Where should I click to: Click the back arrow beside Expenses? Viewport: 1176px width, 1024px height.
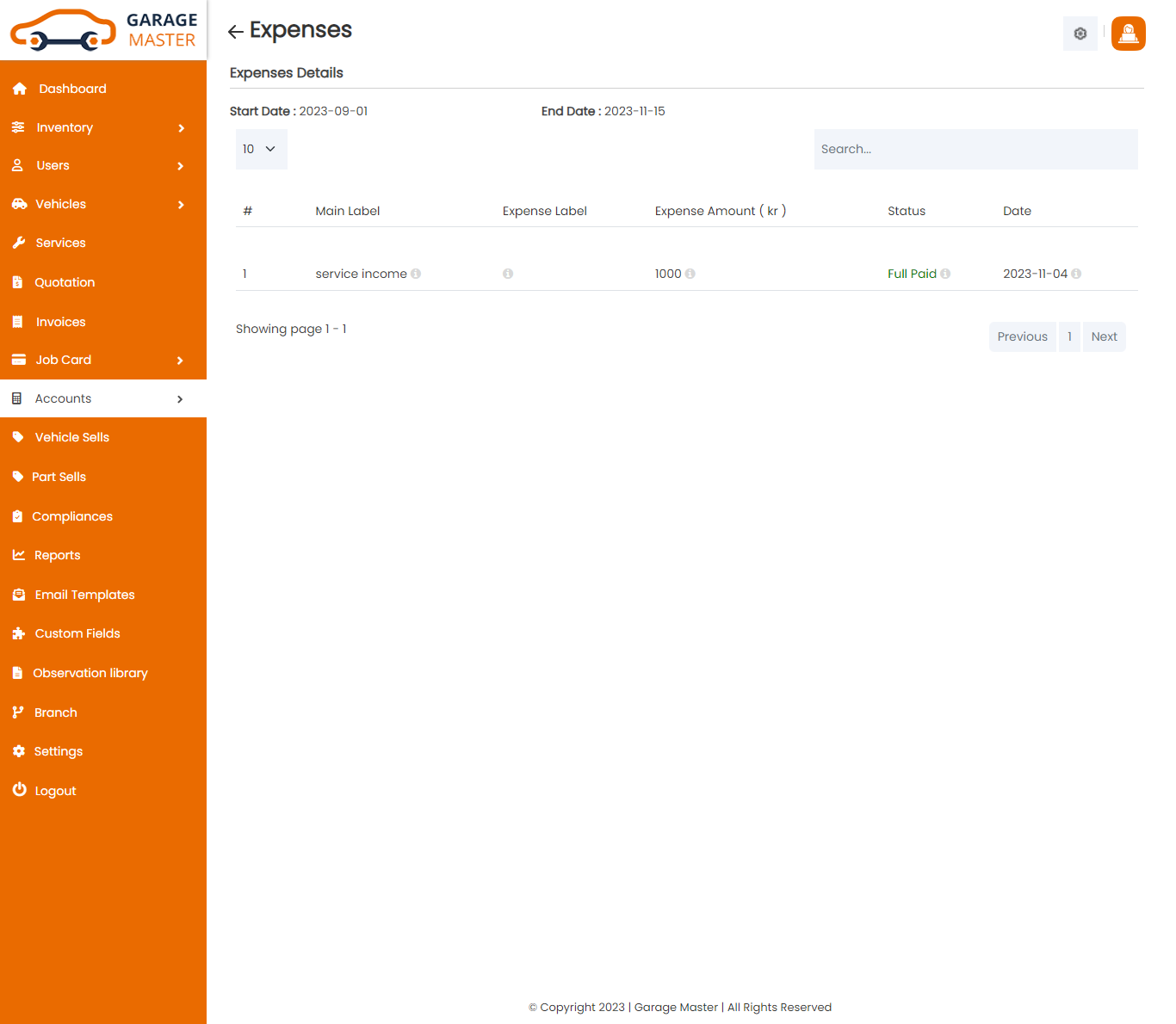(235, 31)
